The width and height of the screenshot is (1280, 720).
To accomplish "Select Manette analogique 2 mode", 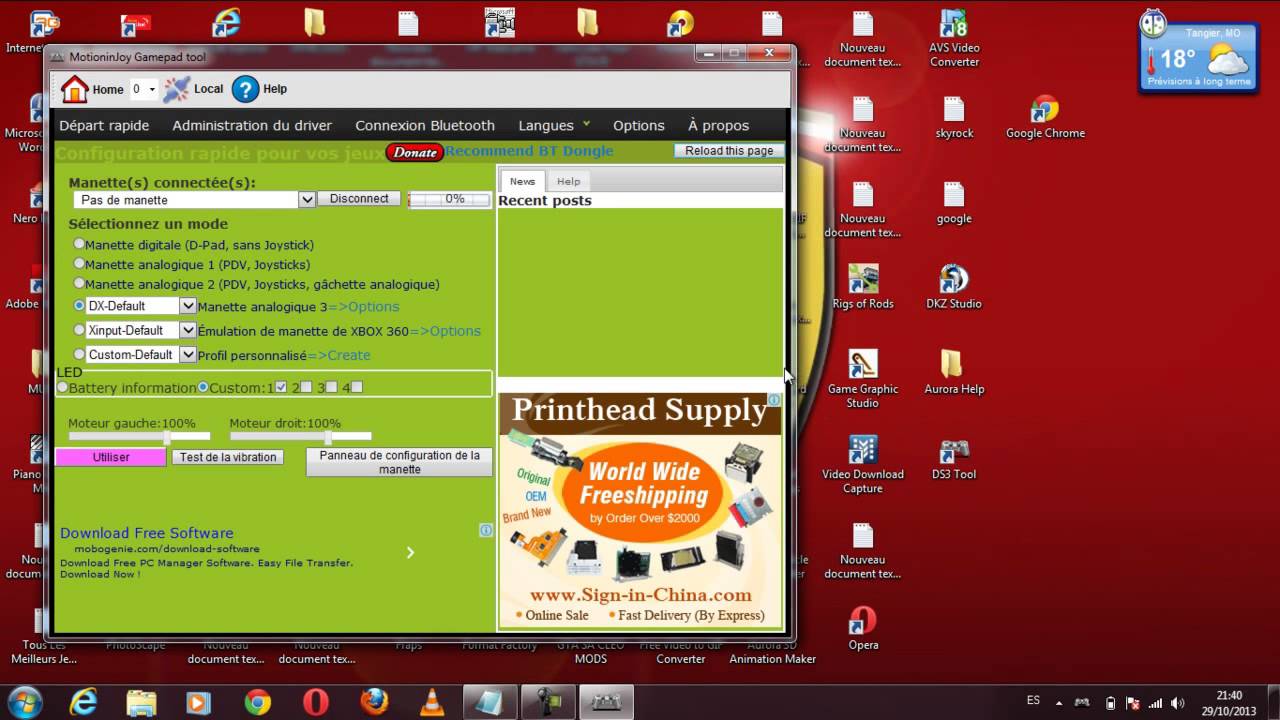I will click(79, 284).
